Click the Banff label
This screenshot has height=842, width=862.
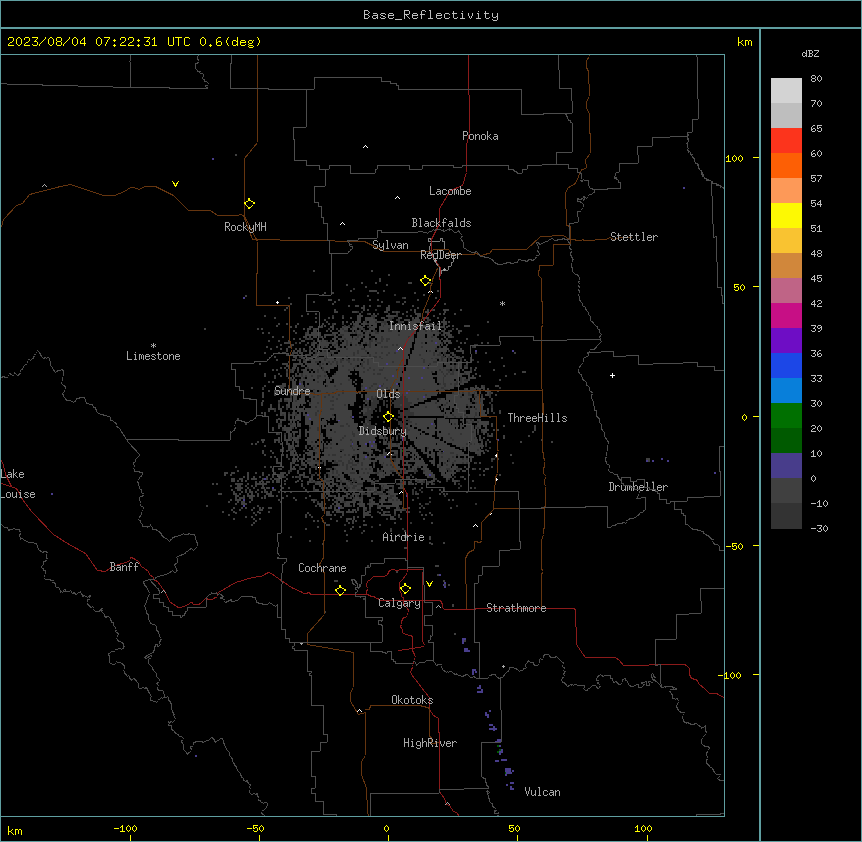(124, 567)
